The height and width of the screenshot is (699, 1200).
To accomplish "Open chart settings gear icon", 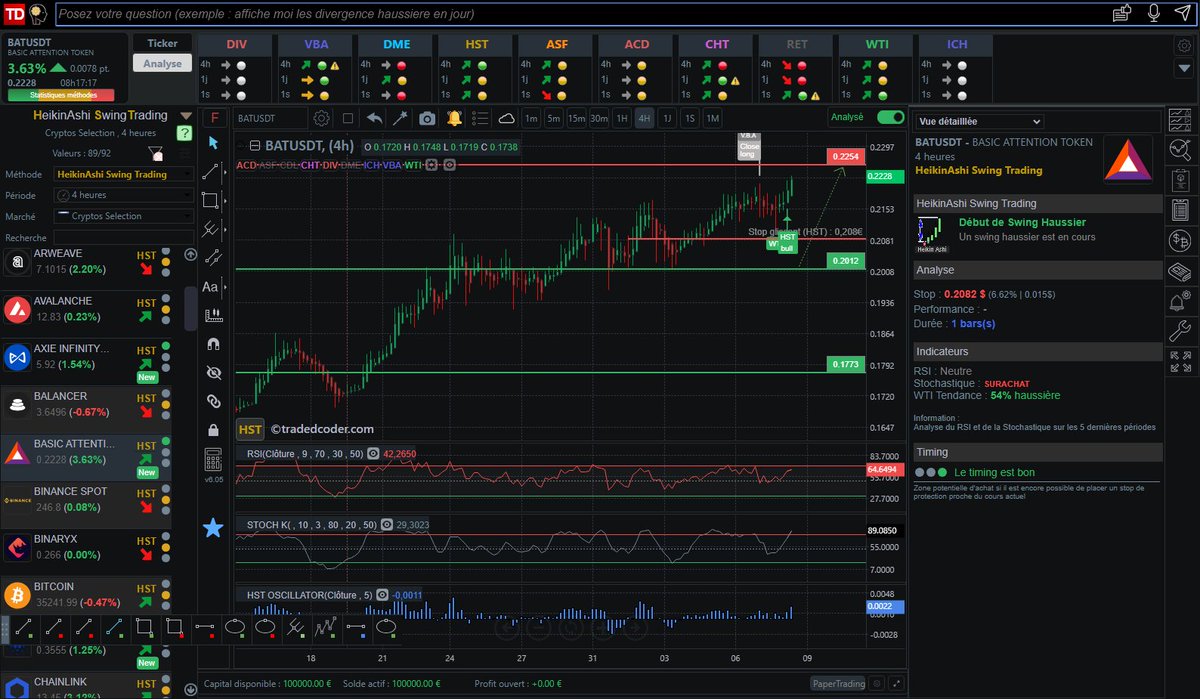I will [x=321, y=118].
